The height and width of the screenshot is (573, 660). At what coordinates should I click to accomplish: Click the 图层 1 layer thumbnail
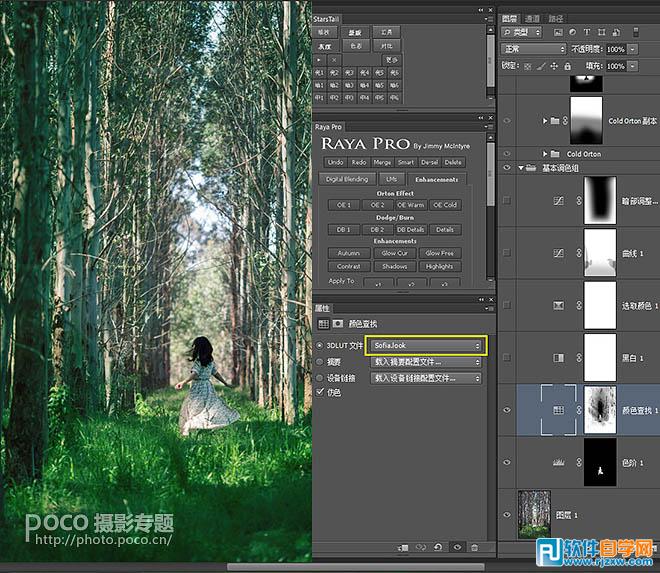tap(534, 514)
